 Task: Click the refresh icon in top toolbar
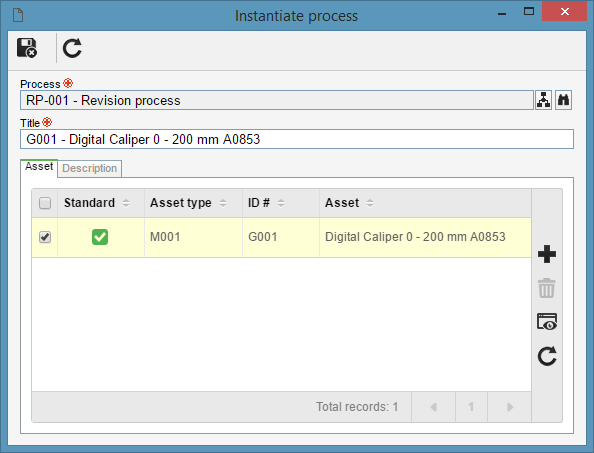click(x=72, y=48)
